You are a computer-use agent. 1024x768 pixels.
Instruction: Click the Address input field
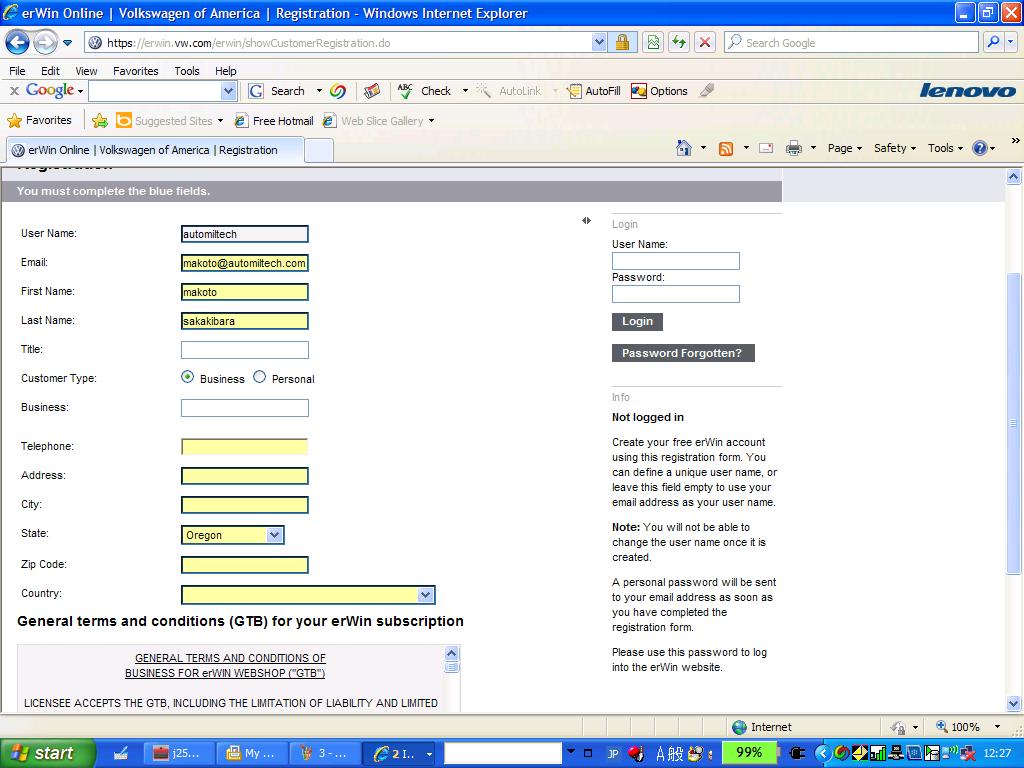click(x=244, y=476)
